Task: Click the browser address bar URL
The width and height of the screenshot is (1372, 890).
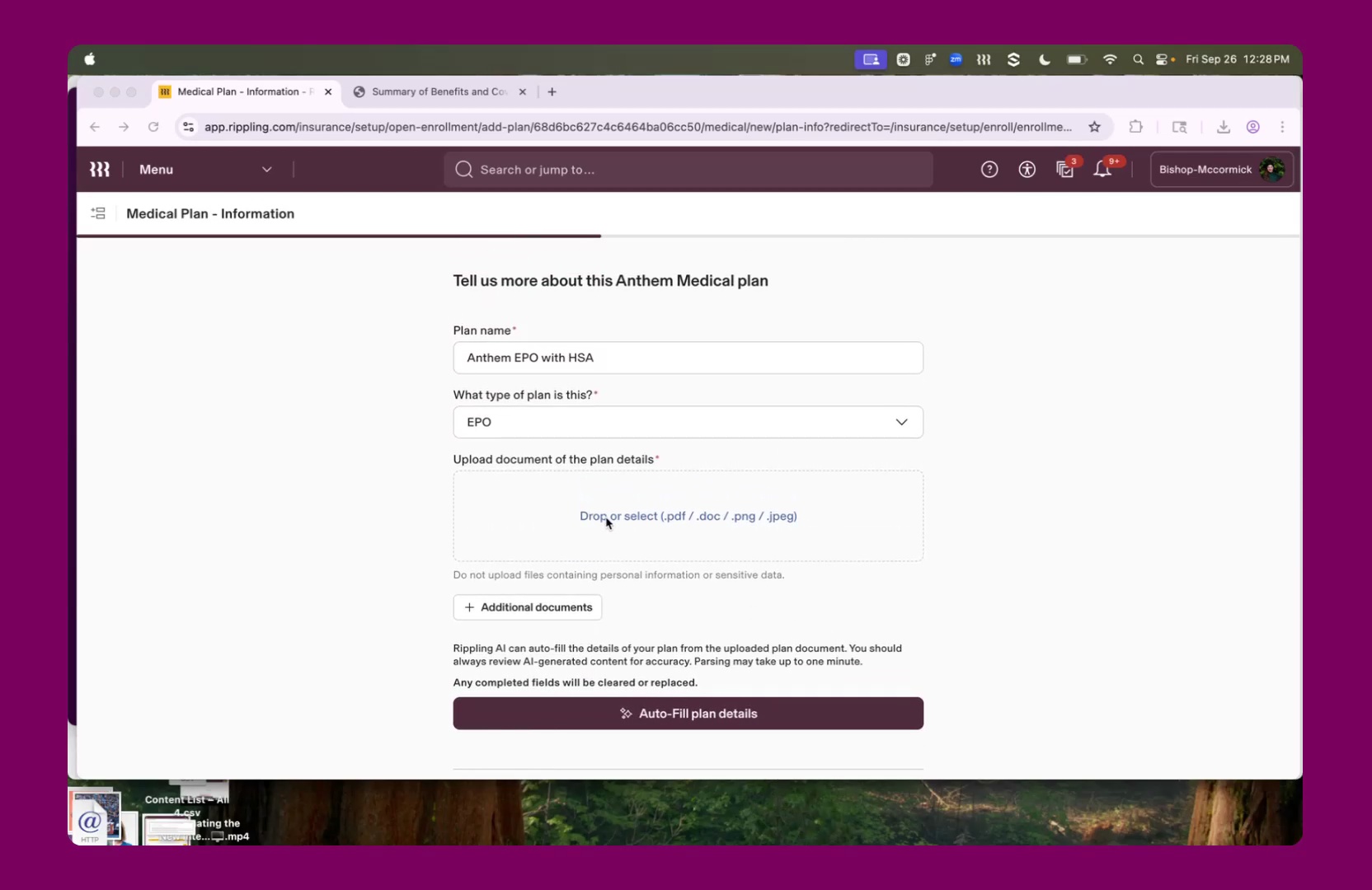Action: click(x=637, y=127)
